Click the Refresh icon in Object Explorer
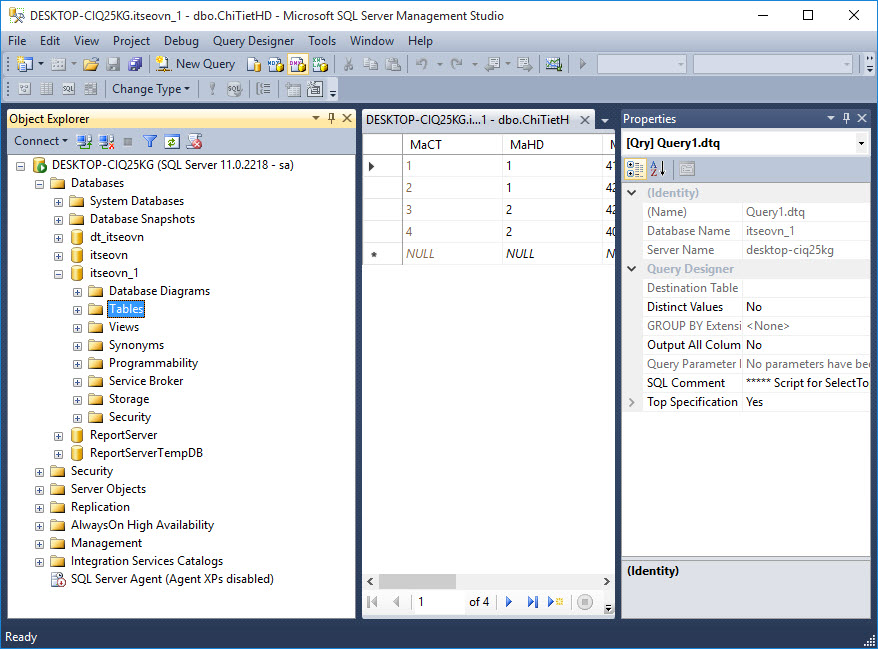The width and height of the screenshot is (878, 649). 172,142
